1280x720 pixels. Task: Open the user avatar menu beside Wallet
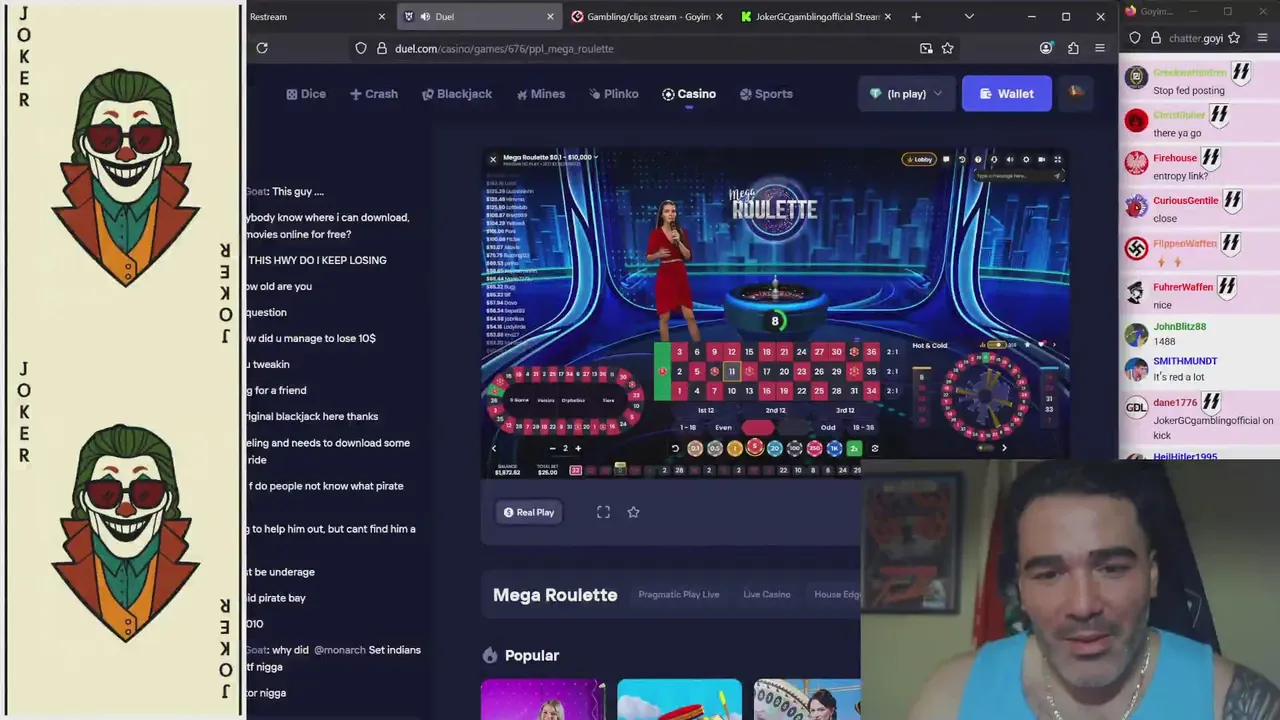[1076, 93]
